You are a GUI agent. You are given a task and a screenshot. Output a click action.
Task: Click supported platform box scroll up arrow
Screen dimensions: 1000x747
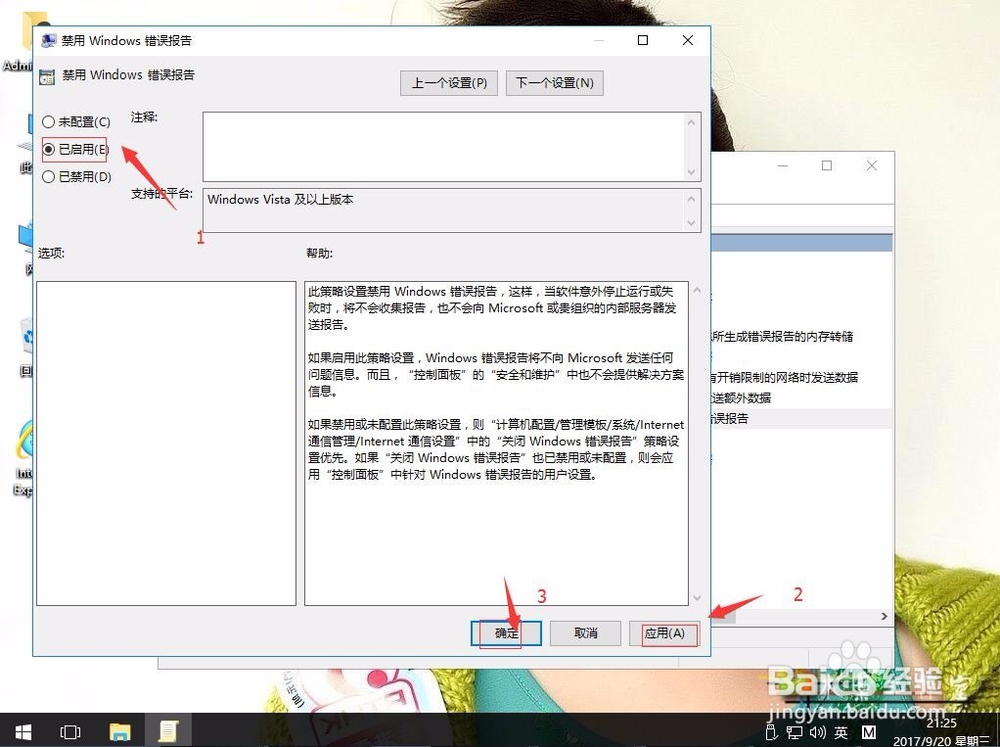coord(691,198)
